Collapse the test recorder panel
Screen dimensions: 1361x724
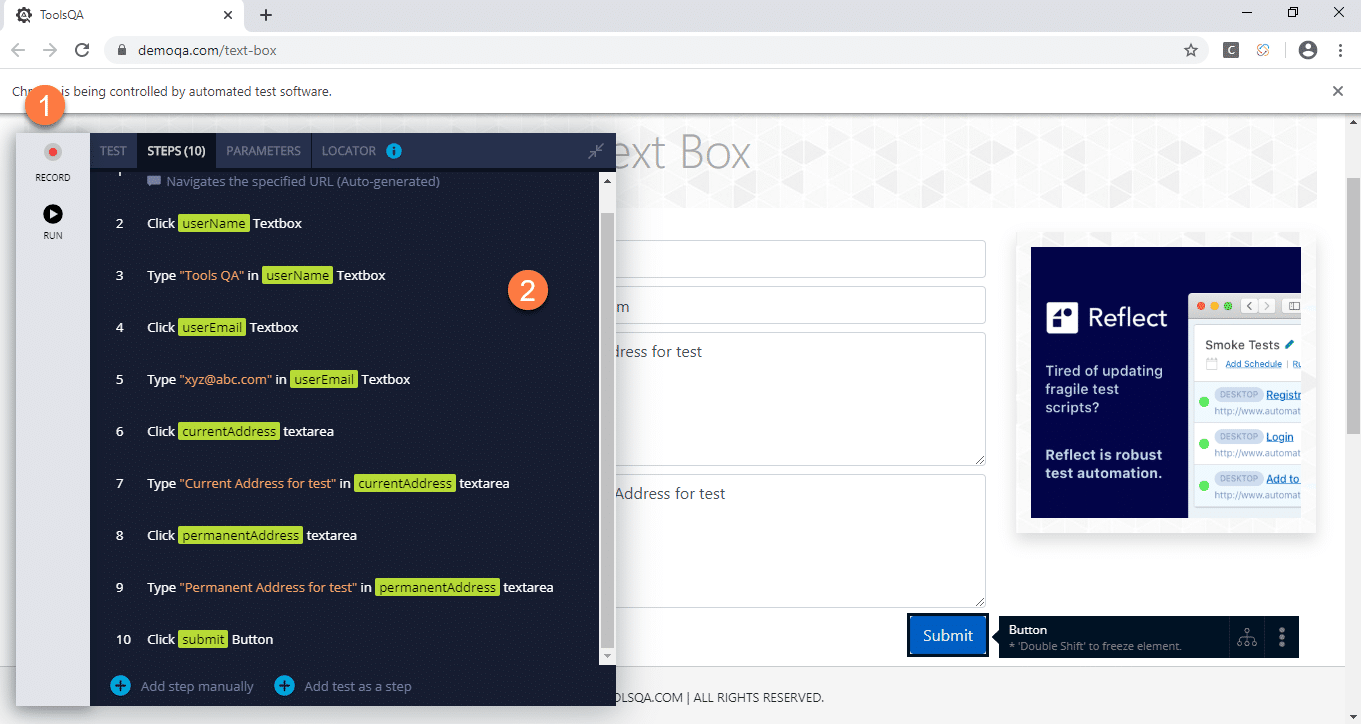click(x=596, y=151)
